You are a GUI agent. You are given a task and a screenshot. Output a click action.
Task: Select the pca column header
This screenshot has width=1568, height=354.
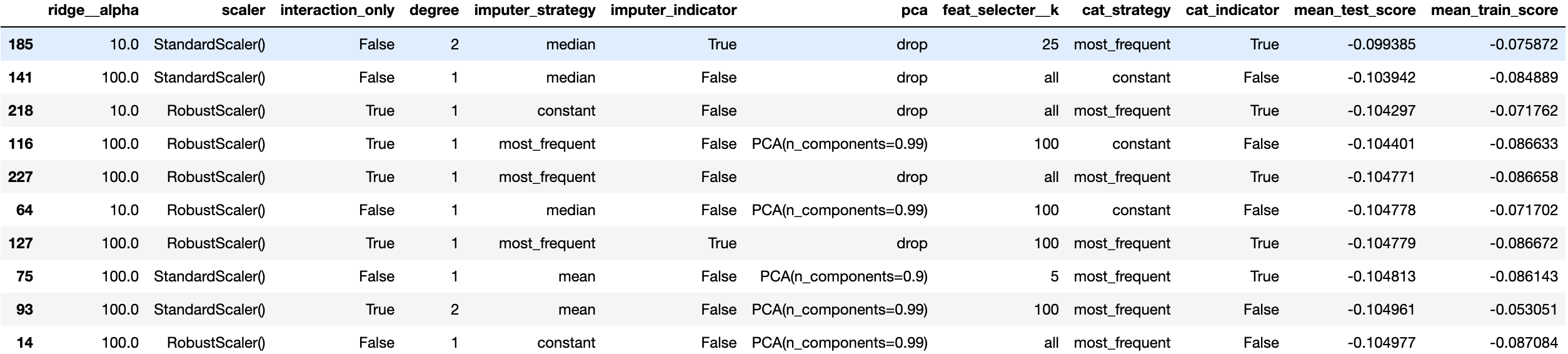914,11
